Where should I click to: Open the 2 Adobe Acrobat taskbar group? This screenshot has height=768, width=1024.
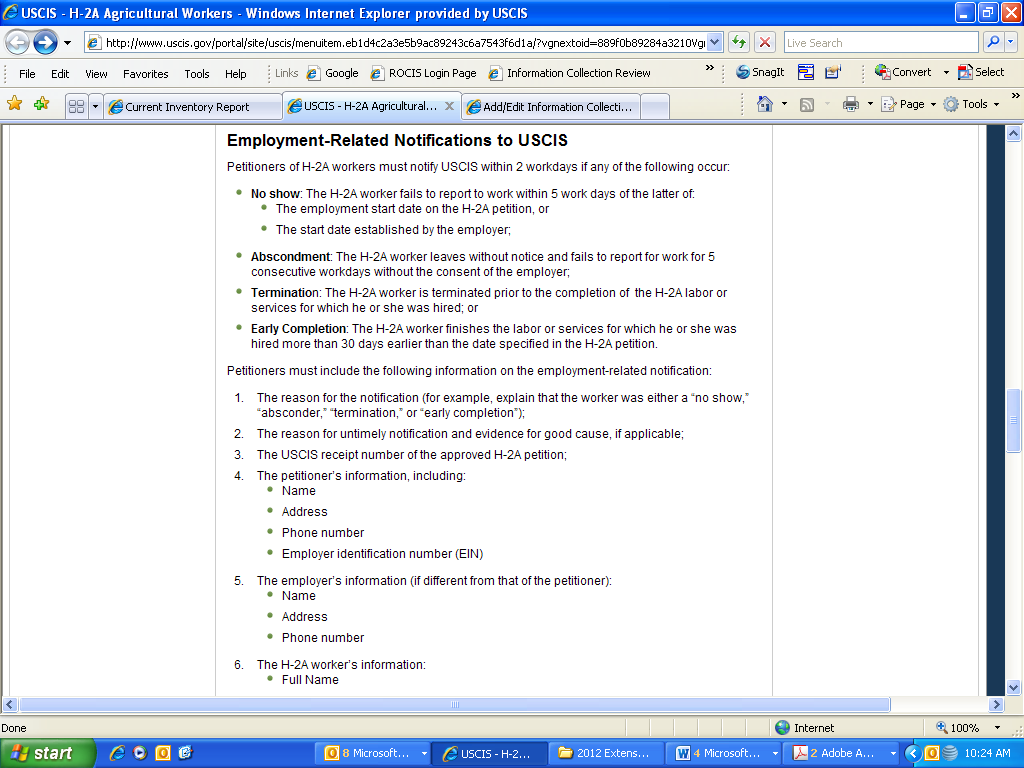point(841,753)
